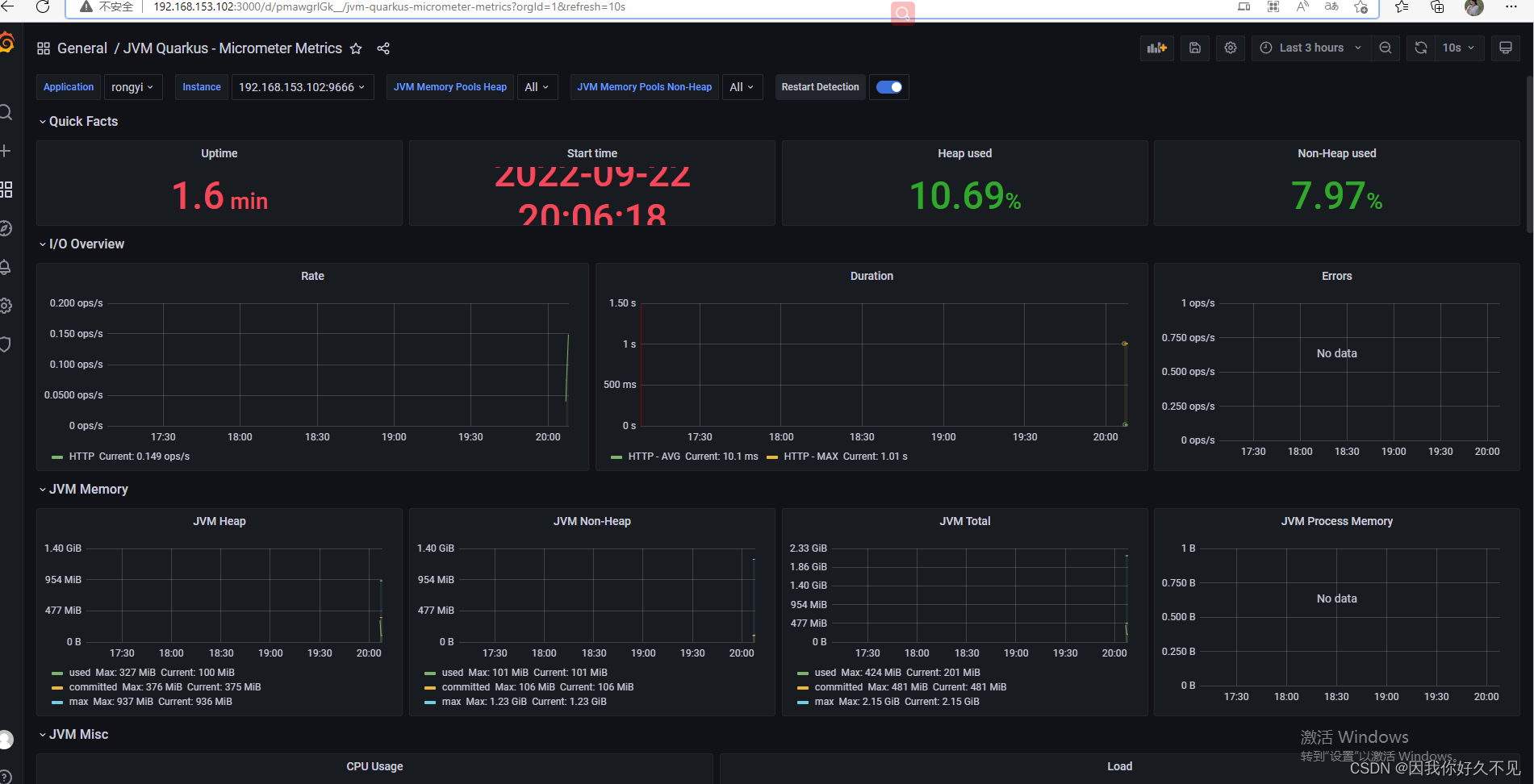Enable the Restart Detection toggle
Viewport: 1534px width, 784px height.
[888, 86]
